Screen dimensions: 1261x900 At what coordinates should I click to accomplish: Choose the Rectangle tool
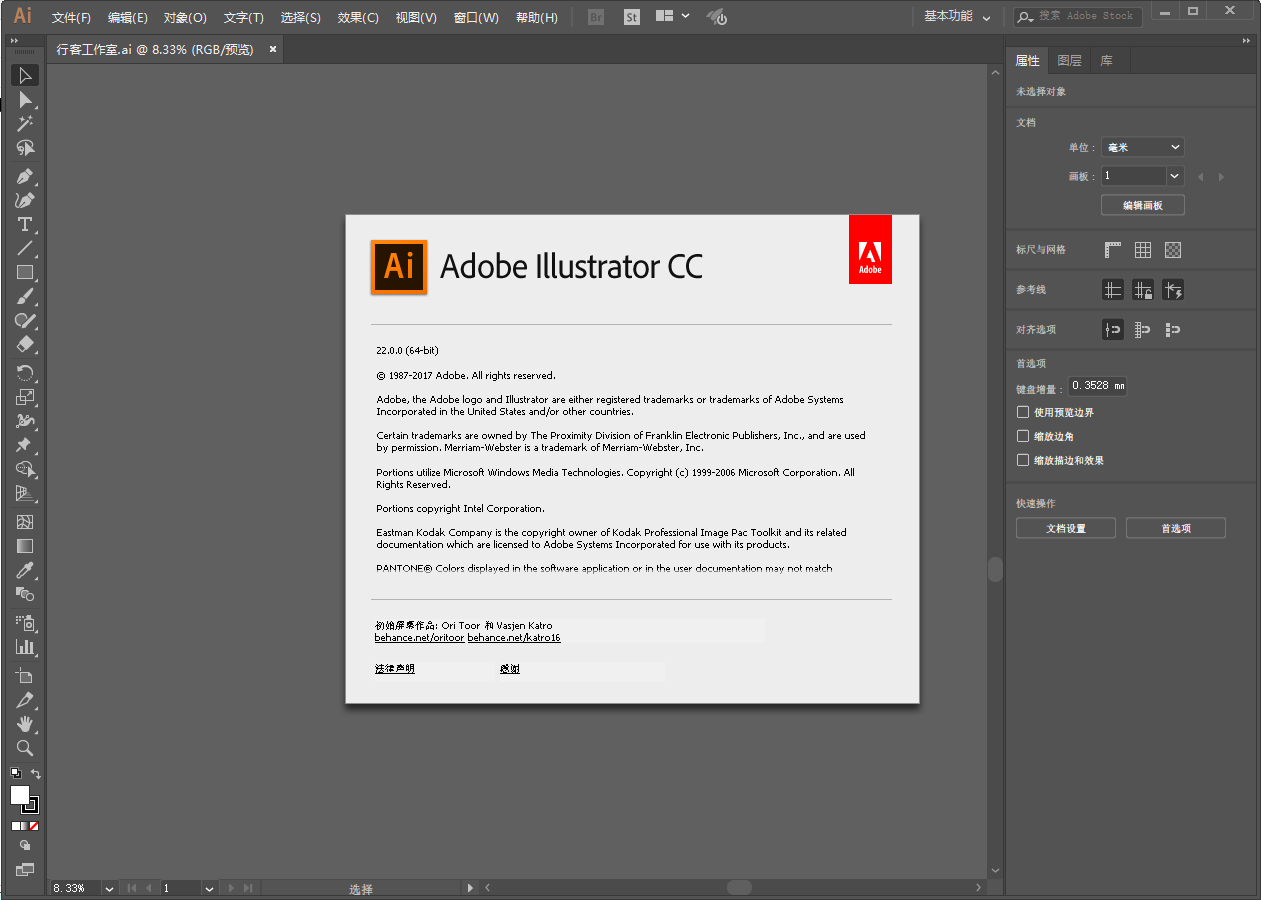[x=24, y=273]
